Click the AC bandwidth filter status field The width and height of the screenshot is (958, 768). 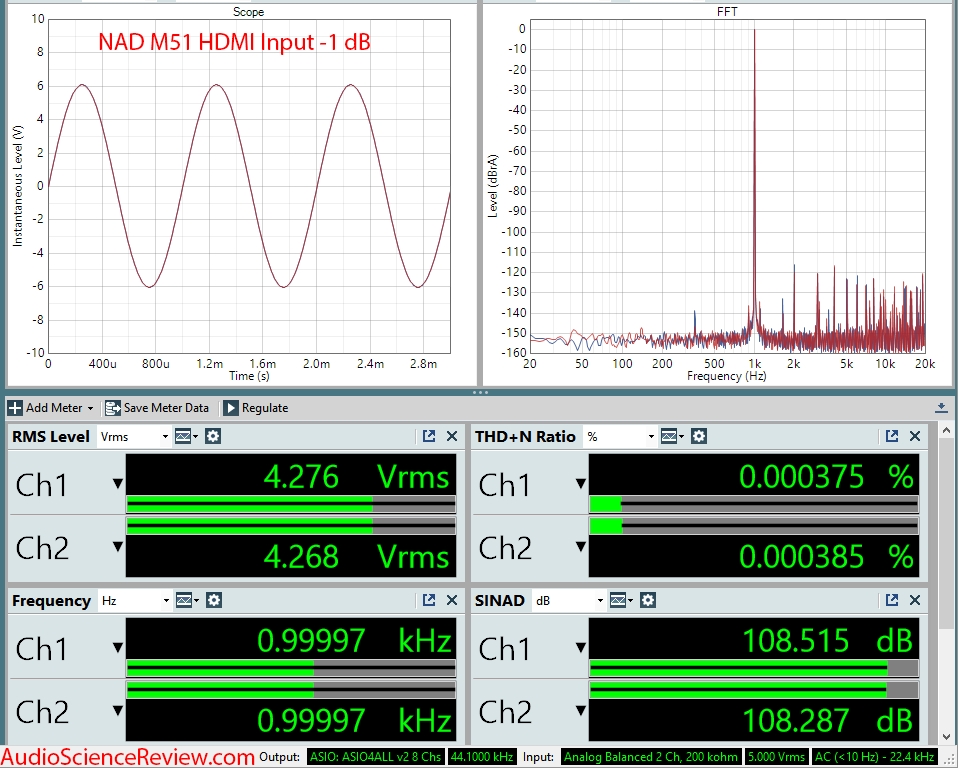click(x=874, y=756)
